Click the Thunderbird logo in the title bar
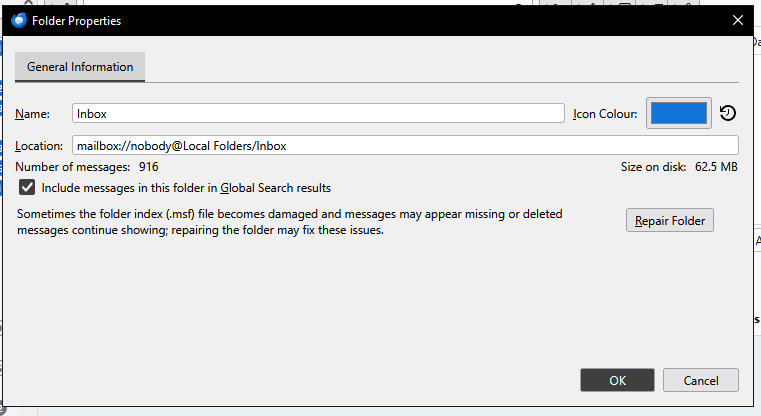Image resolution: width=761 pixels, height=416 pixels. 18,20
